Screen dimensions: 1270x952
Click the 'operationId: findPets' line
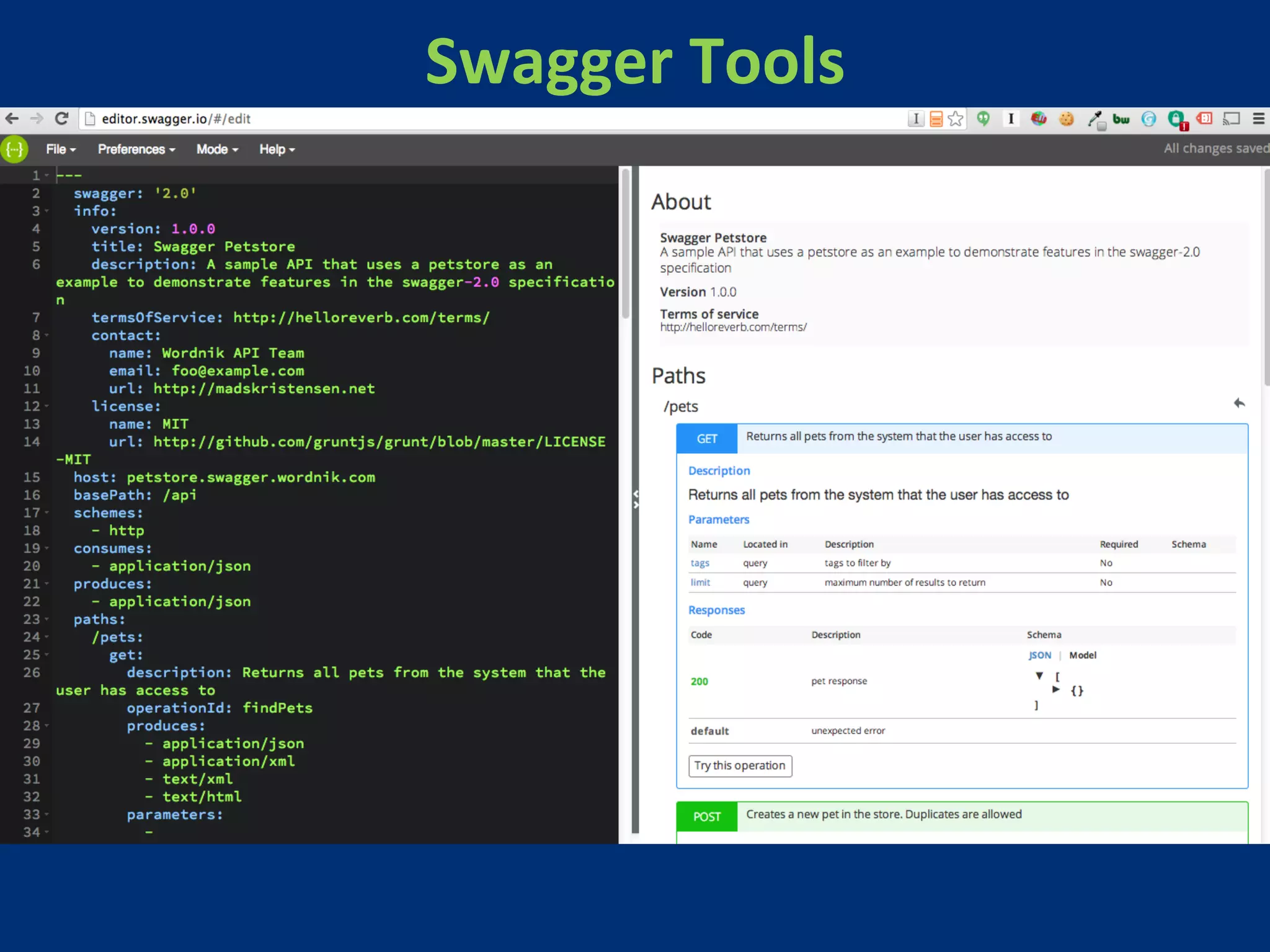tap(220, 708)
